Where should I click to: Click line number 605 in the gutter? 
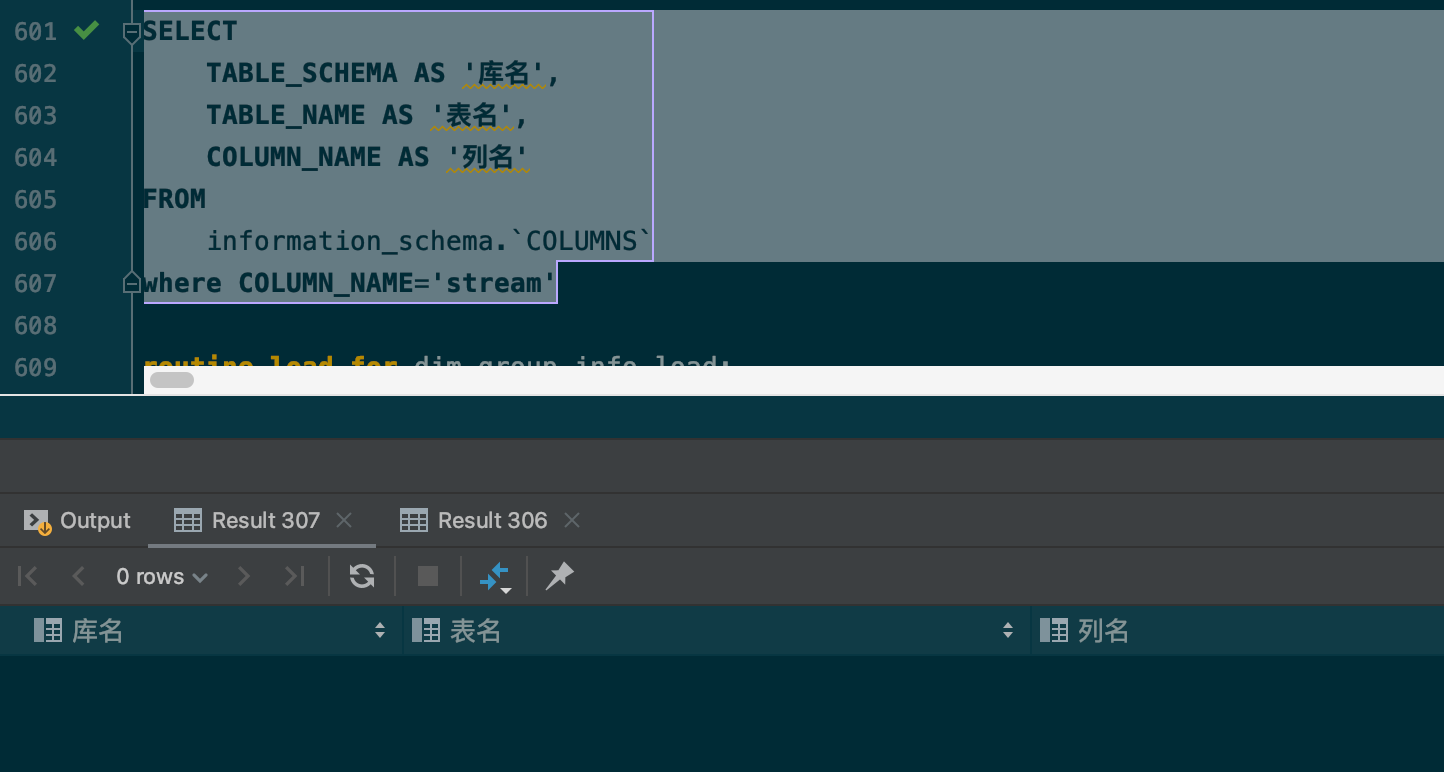(36, 199)
